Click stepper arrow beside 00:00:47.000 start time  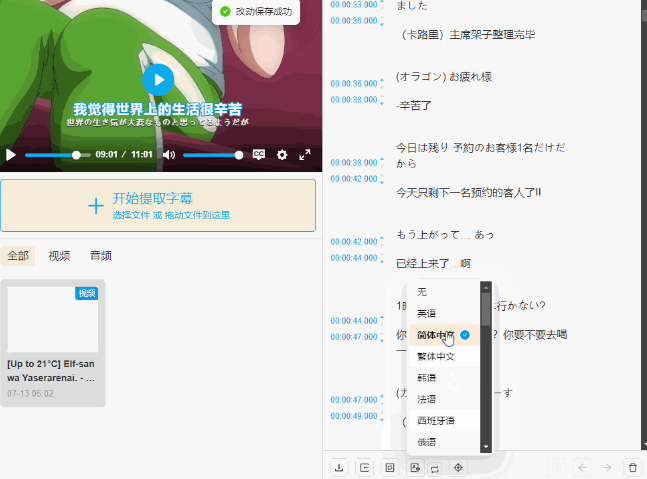(x=382, y=400)
